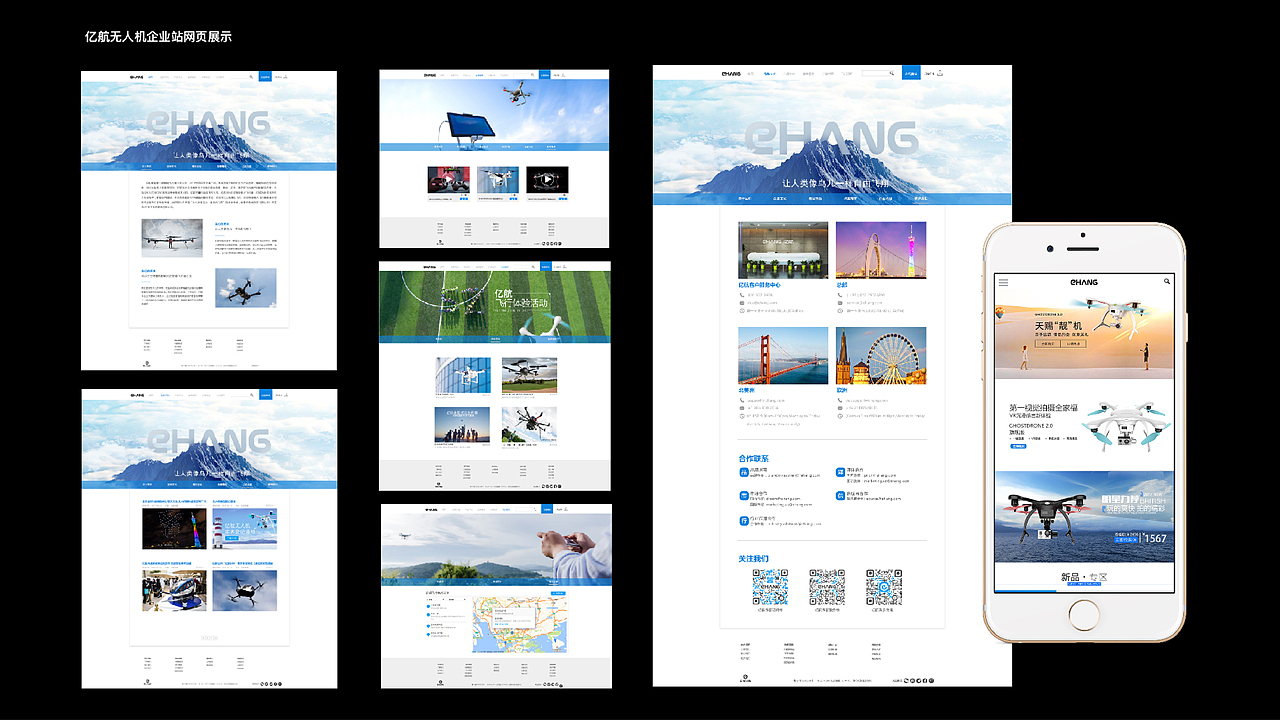Click Canton Tower night photo
The width and height of the screenshot is (1280, 720).
coord(881,250)
